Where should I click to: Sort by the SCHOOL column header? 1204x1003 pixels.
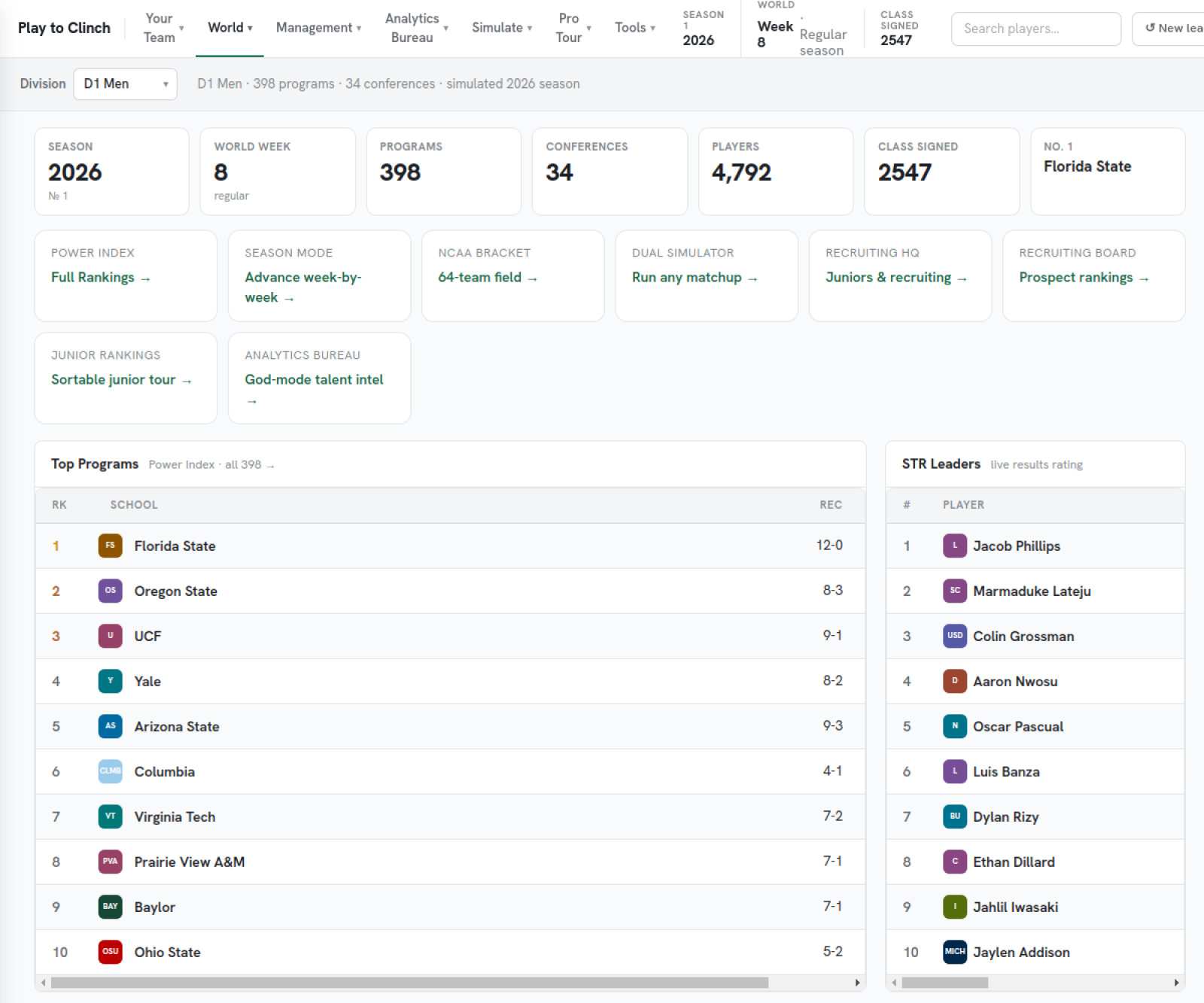tap(134, 505)
